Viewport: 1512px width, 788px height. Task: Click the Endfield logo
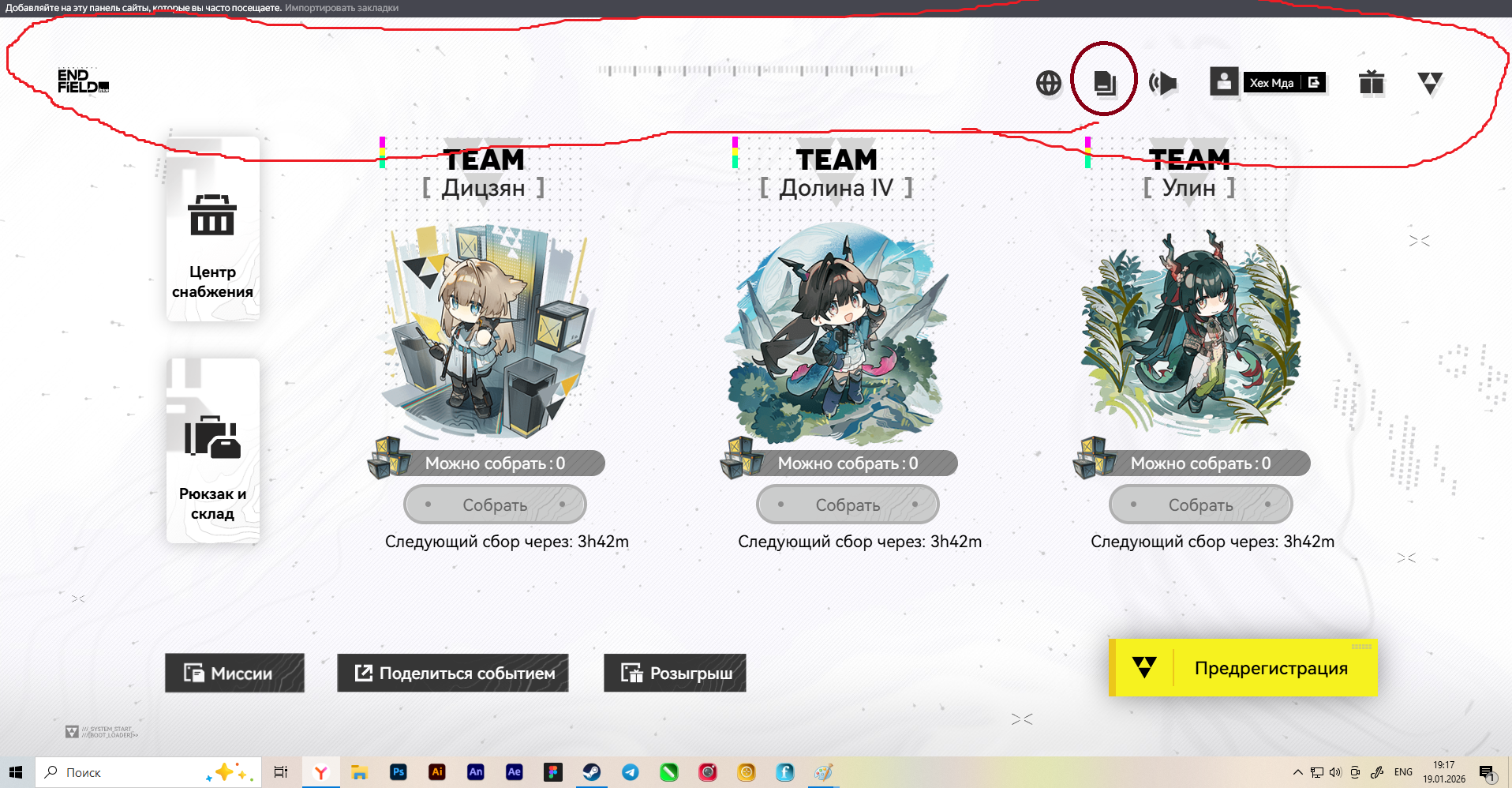[x=83, y=81]
